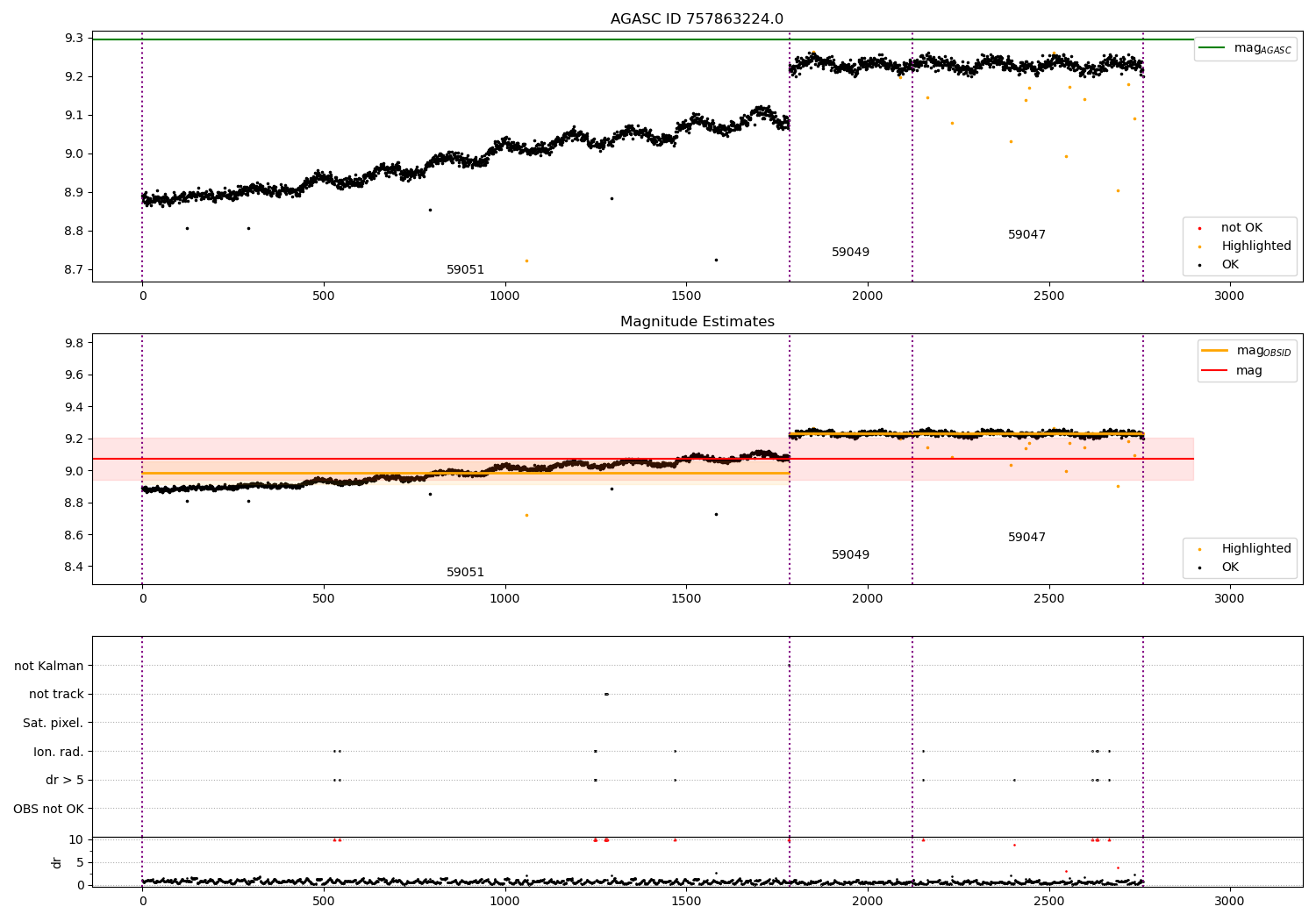The width and height of the screenshot is (1316, 921).
Task: Click the '8.4' y-tick in middle plot
Action: click(x=75, y=568)
